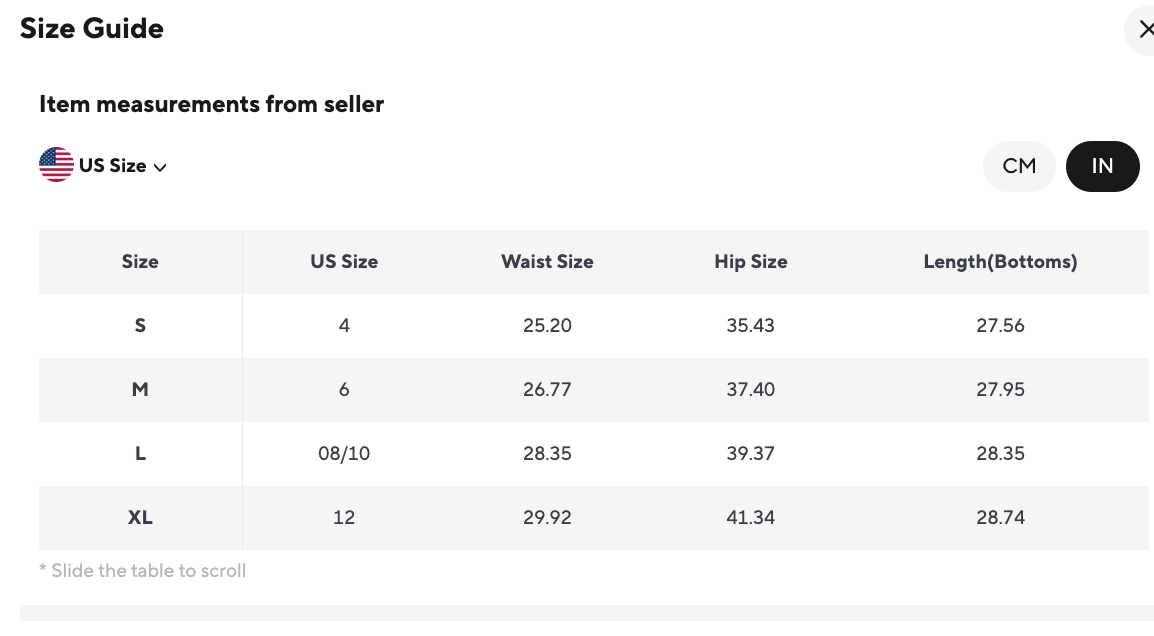Select the L size row label
1154x636 pixels.
[x=140, y=454]
